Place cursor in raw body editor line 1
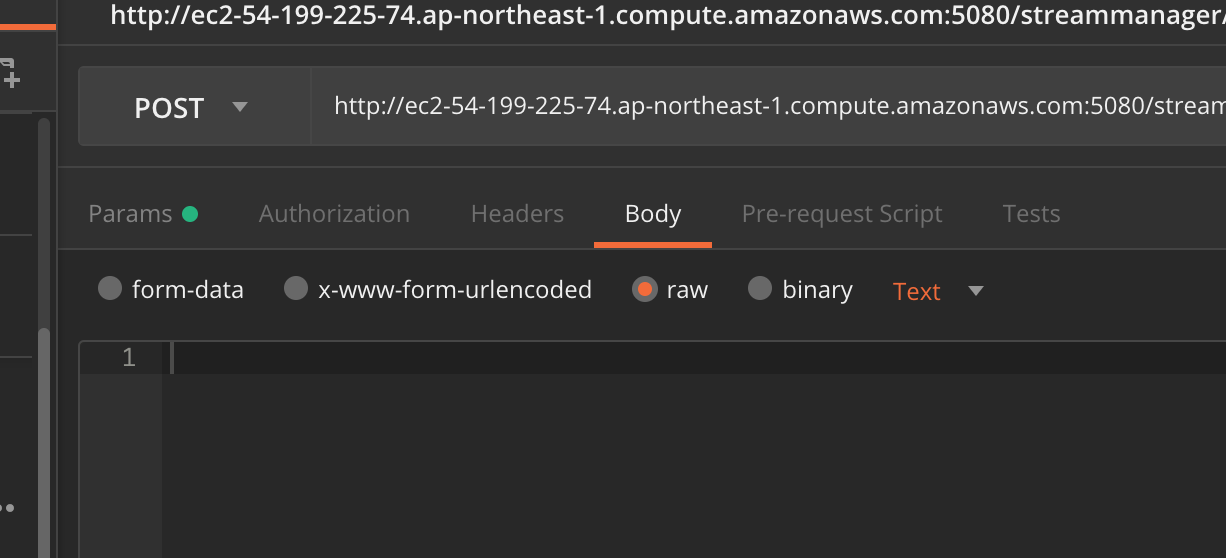 [694, 358]
